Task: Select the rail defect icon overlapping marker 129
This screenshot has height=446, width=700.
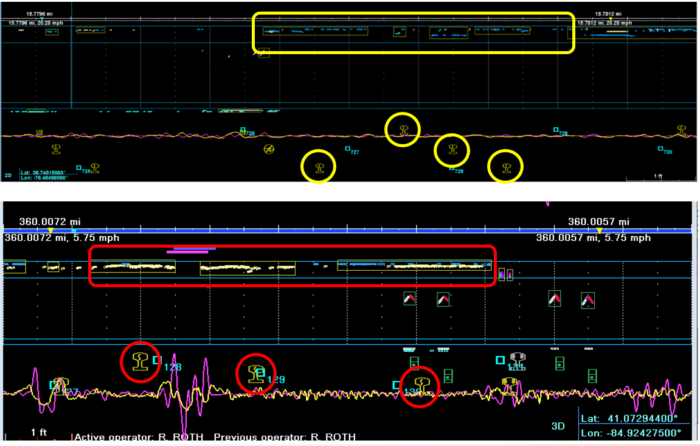Action: [255, 373]
